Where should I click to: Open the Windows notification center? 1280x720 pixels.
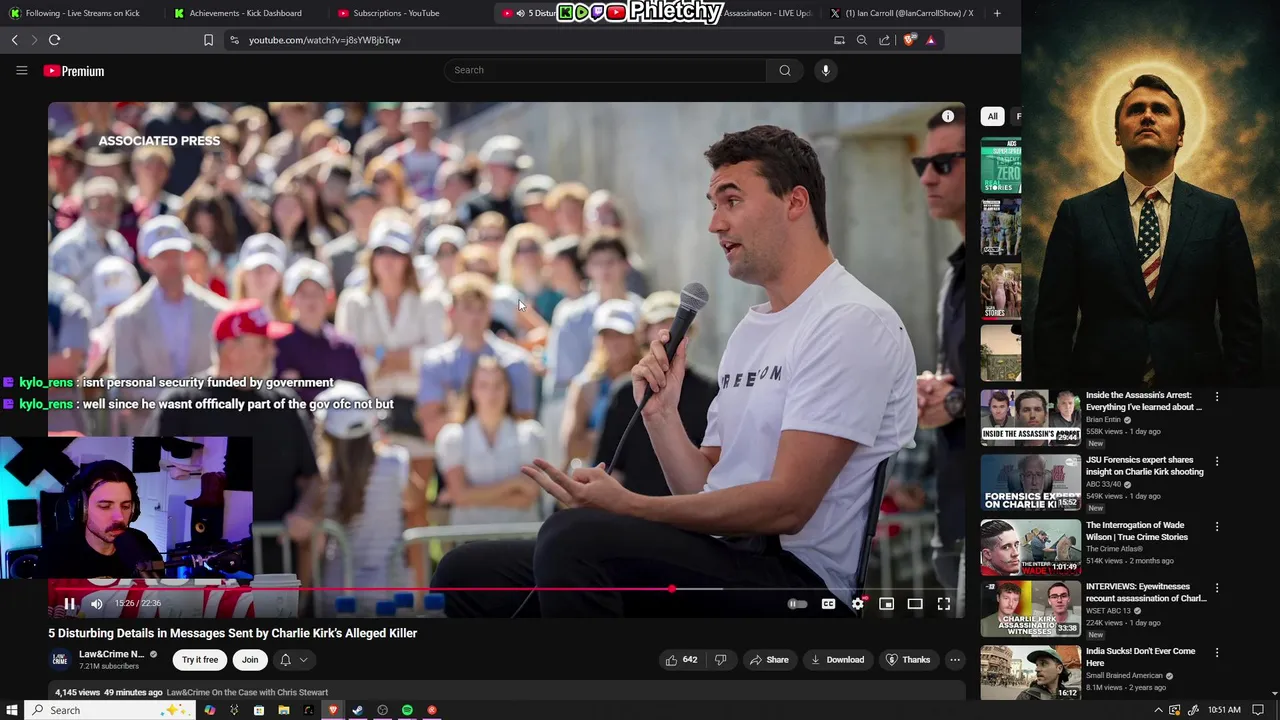1258,710
